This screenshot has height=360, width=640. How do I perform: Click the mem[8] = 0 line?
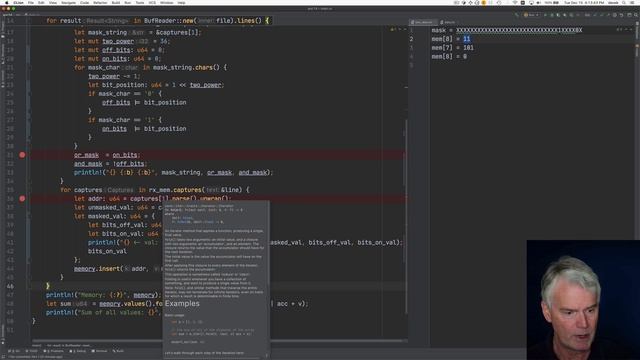(x=449, y=56)
